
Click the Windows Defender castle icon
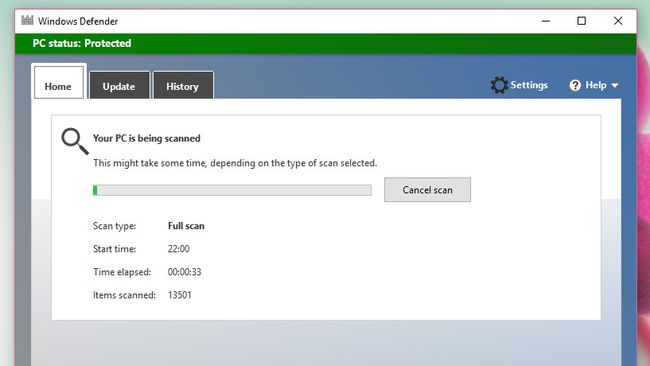[27, 20]
